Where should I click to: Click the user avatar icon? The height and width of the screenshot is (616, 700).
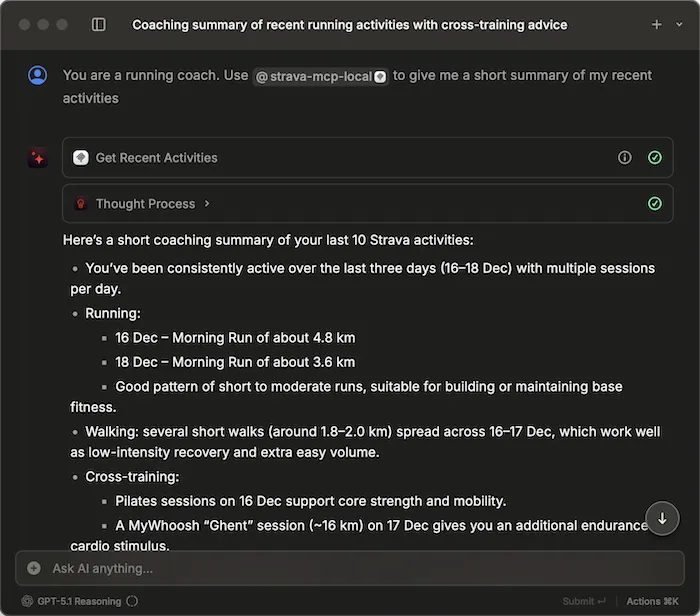pos(38,75)
